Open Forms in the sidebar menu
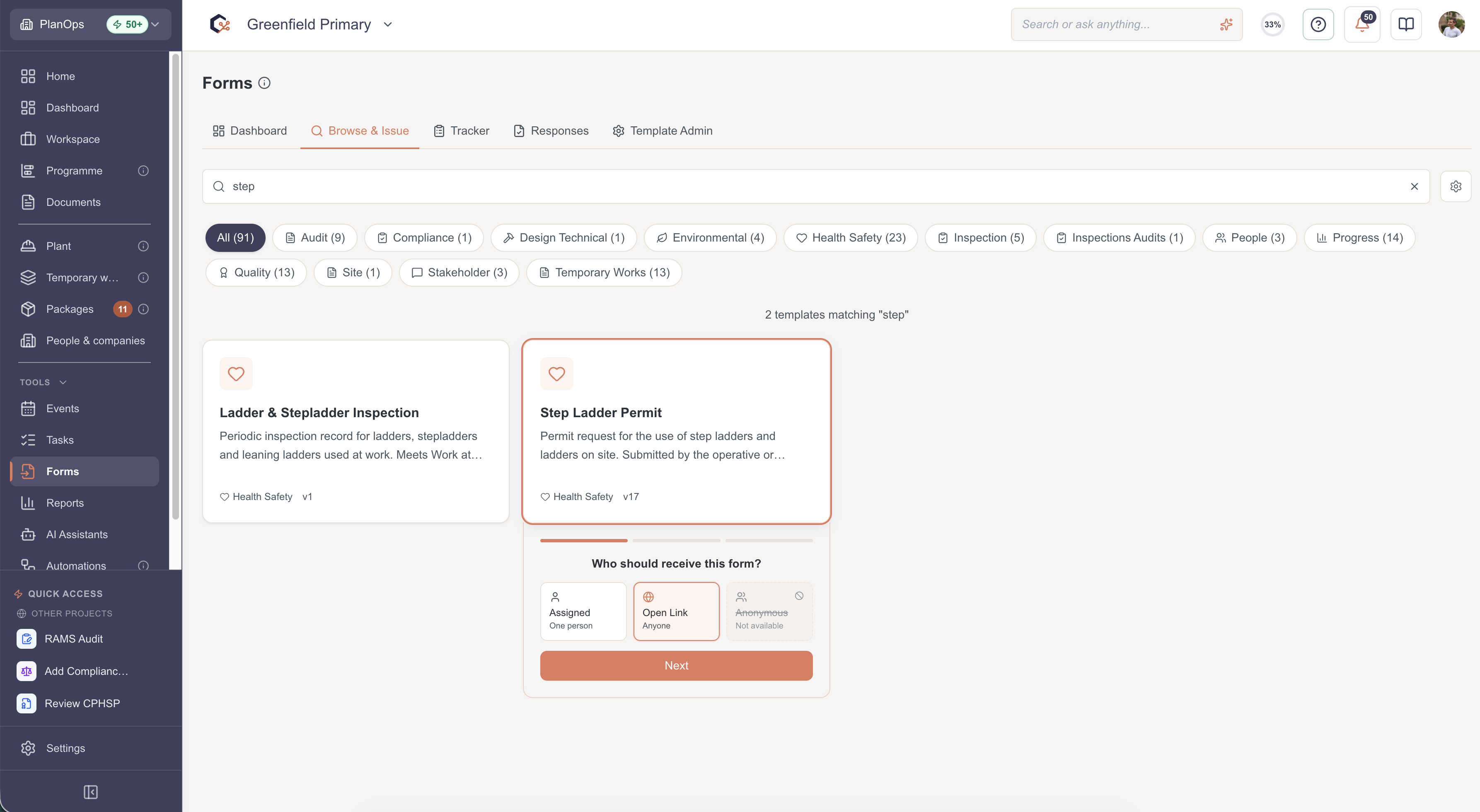 (x=85, y=471)
